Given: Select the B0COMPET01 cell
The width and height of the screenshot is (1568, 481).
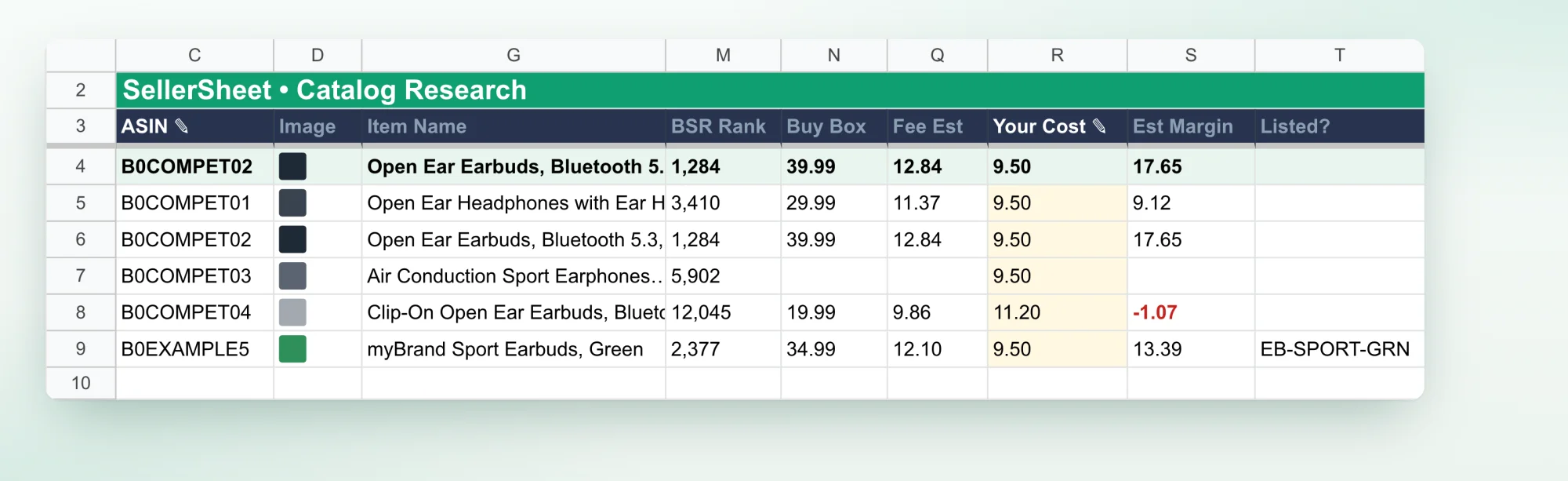Looking at the screenshot, I should [x=194, y=202].
